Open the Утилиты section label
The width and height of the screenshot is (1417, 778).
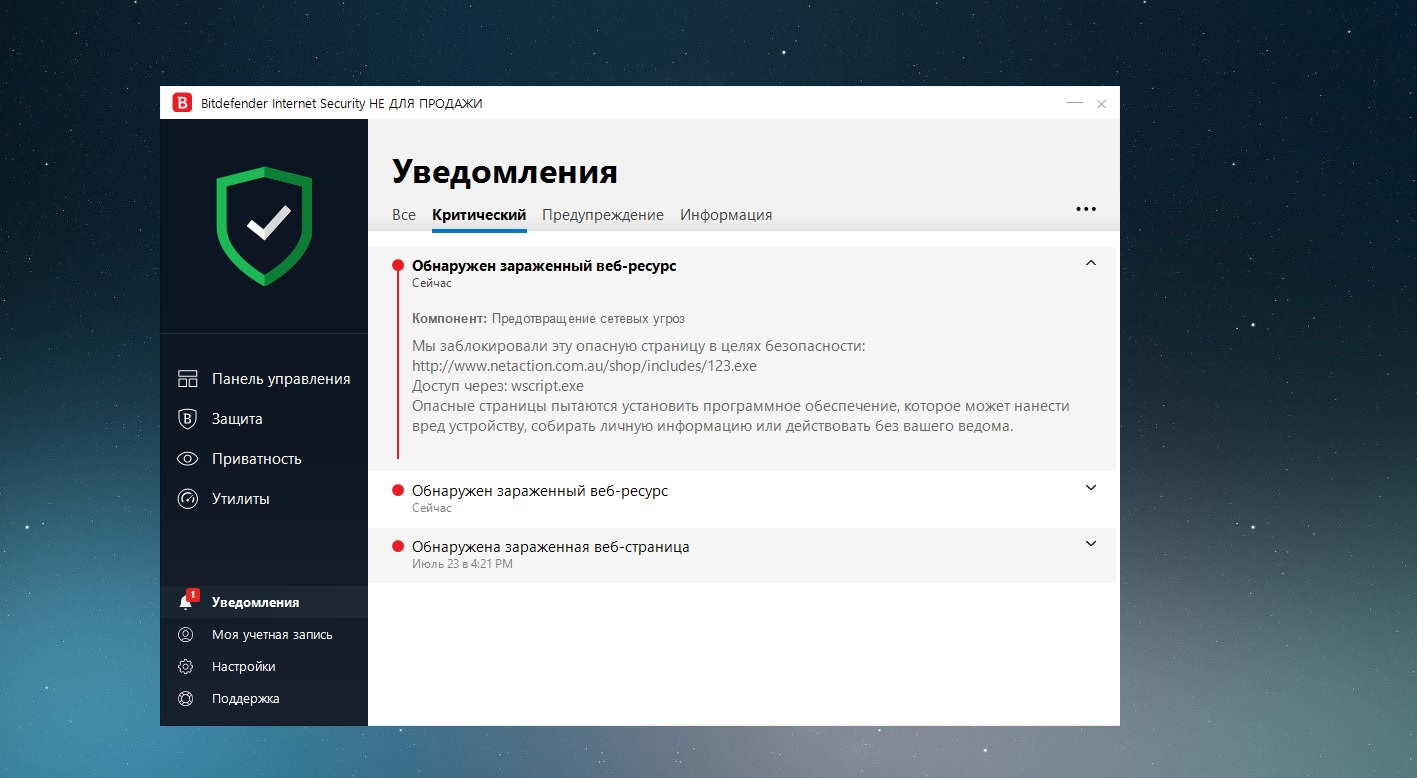[241, 499]
